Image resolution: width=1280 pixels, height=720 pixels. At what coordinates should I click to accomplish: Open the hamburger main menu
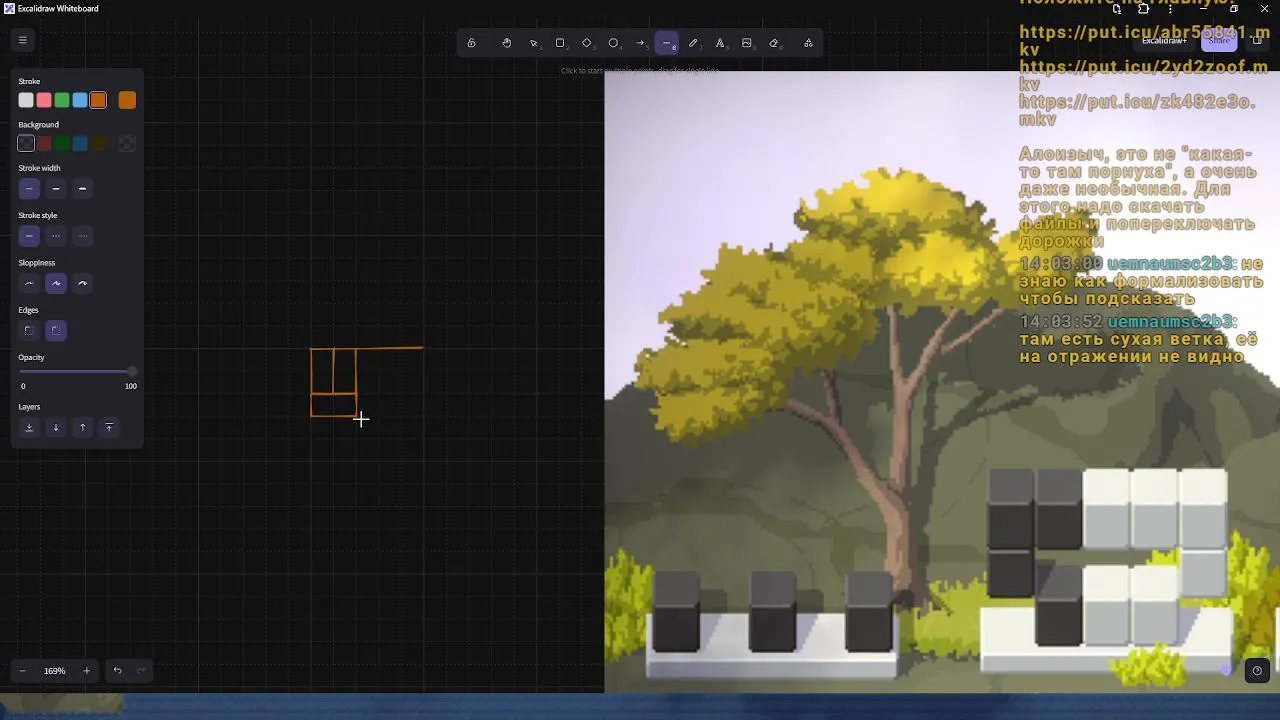tap(22, 40)
